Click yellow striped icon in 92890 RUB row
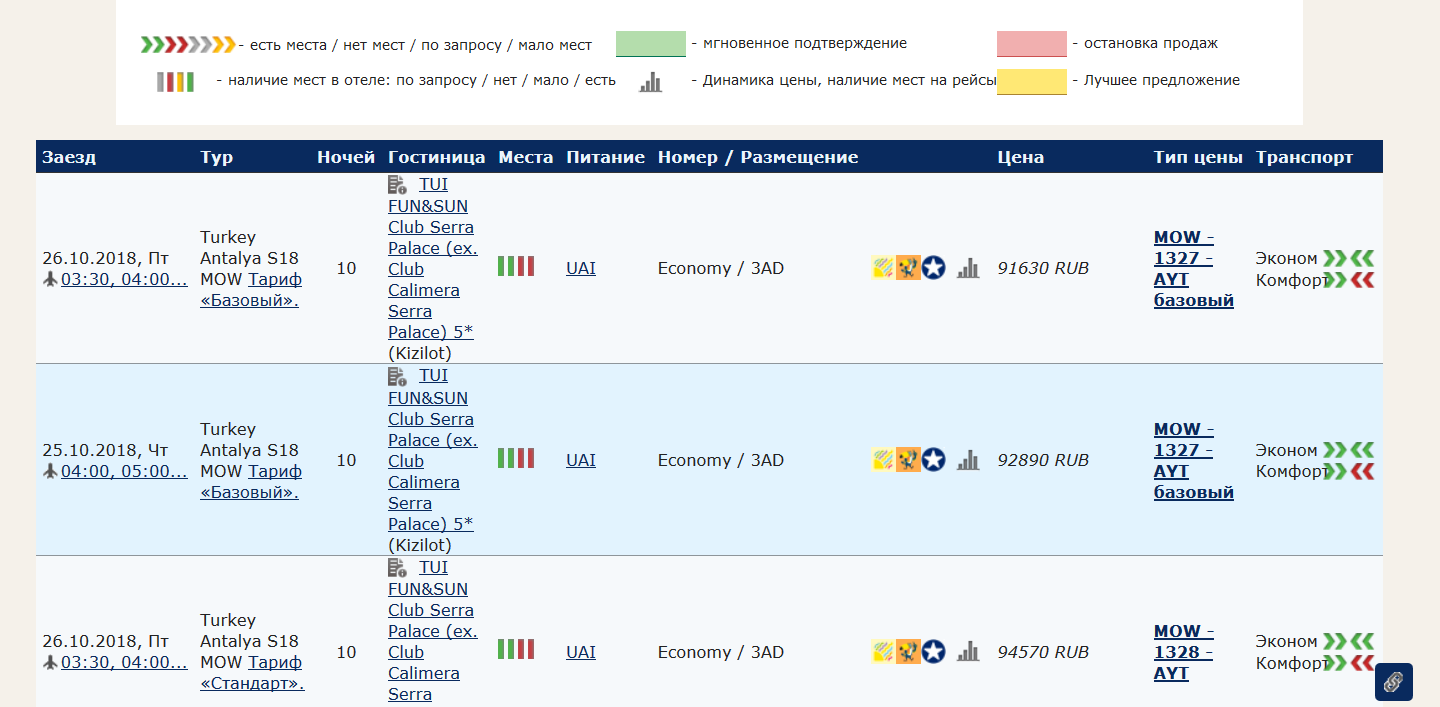The height and width of the screenshot is (707, 1440). (x=883, y=459)
